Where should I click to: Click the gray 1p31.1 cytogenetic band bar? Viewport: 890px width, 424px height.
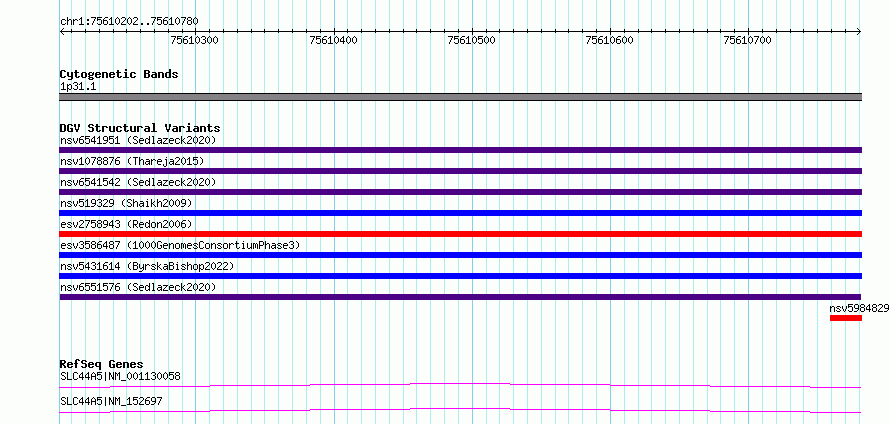coord(460,97)
